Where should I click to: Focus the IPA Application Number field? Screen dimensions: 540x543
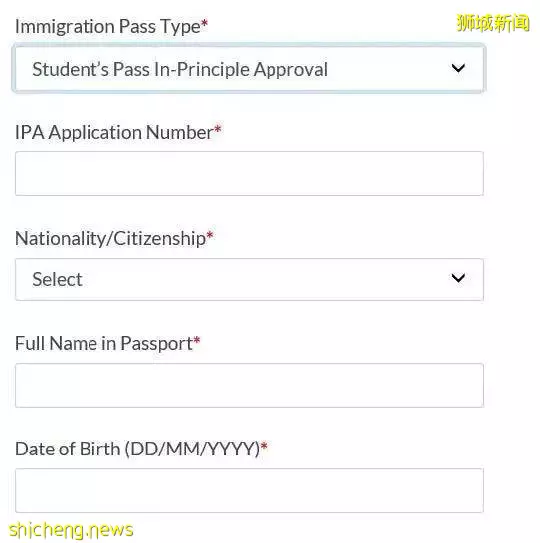pos(249,173)
